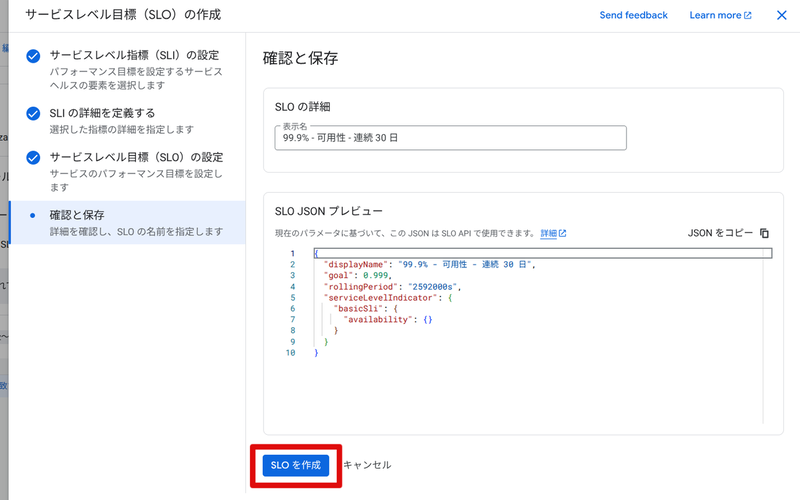Close the SLO creation panel
This screenshot has width=800, height=500.
[x=781, y=15]
